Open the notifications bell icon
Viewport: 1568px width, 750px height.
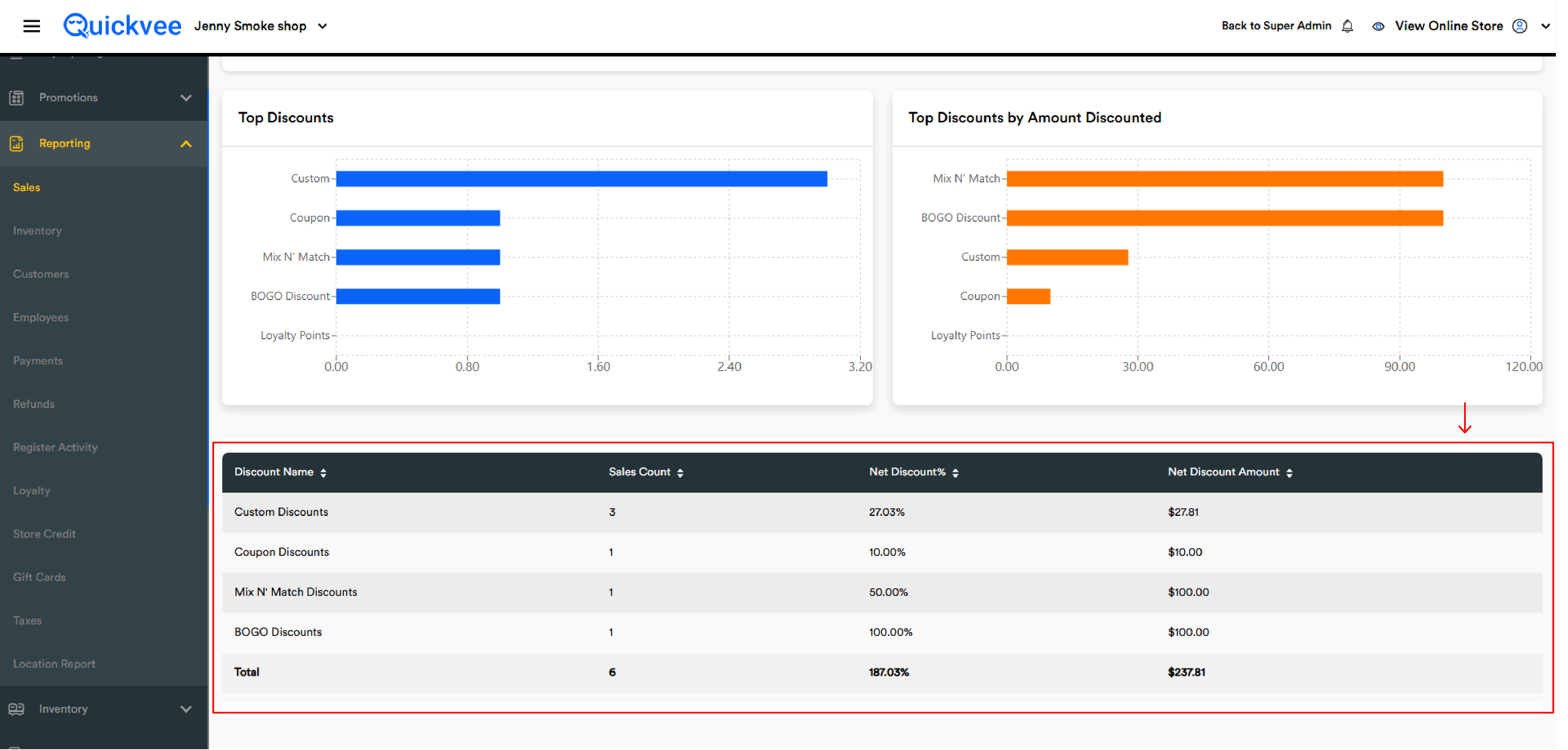[x=1347, y=26]
